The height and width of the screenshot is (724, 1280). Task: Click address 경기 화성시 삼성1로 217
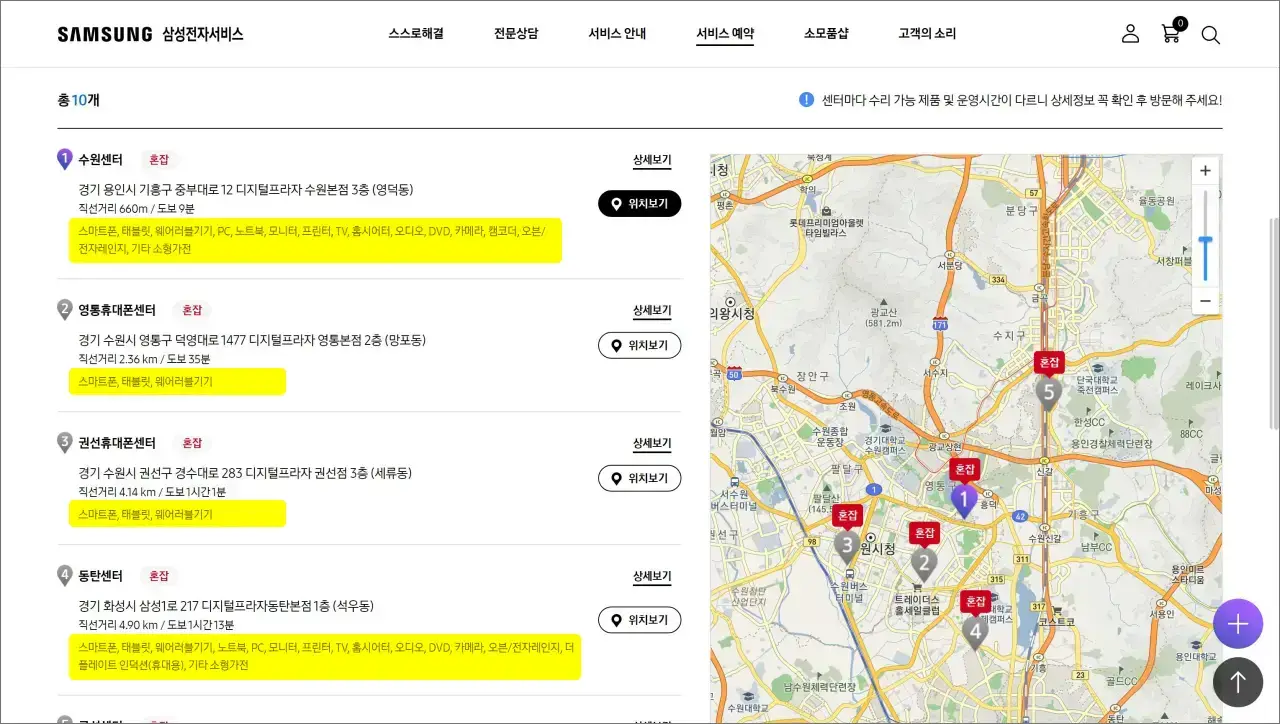point(226,606)
